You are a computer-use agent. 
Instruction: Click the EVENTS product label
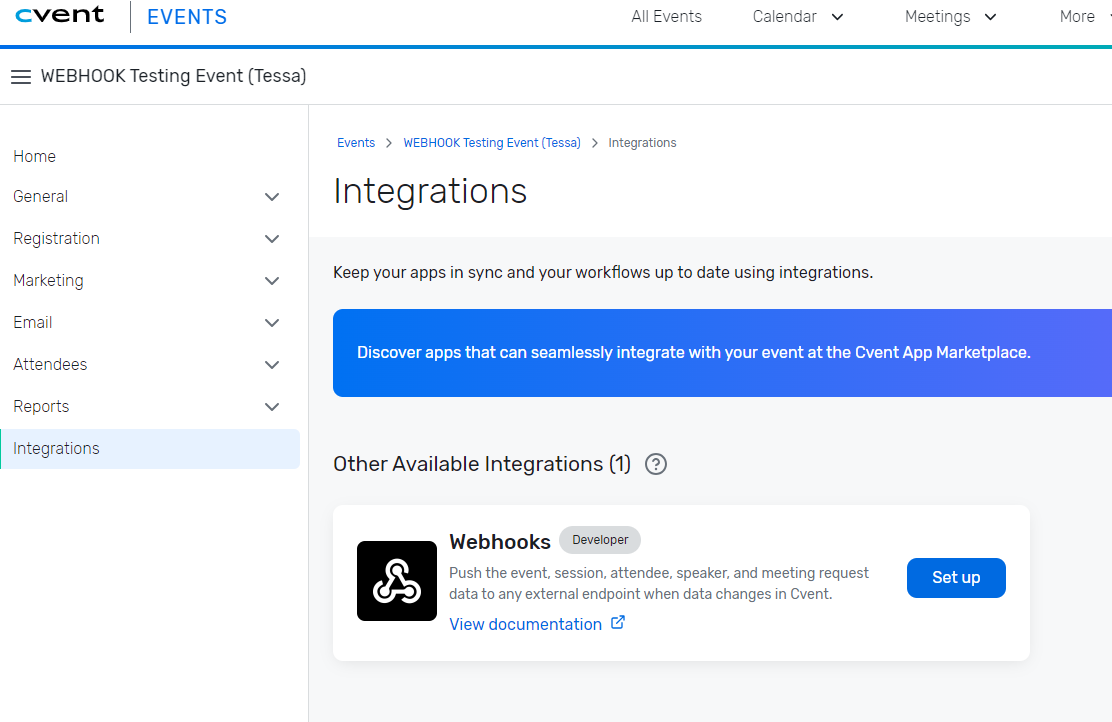click(187, 17)
